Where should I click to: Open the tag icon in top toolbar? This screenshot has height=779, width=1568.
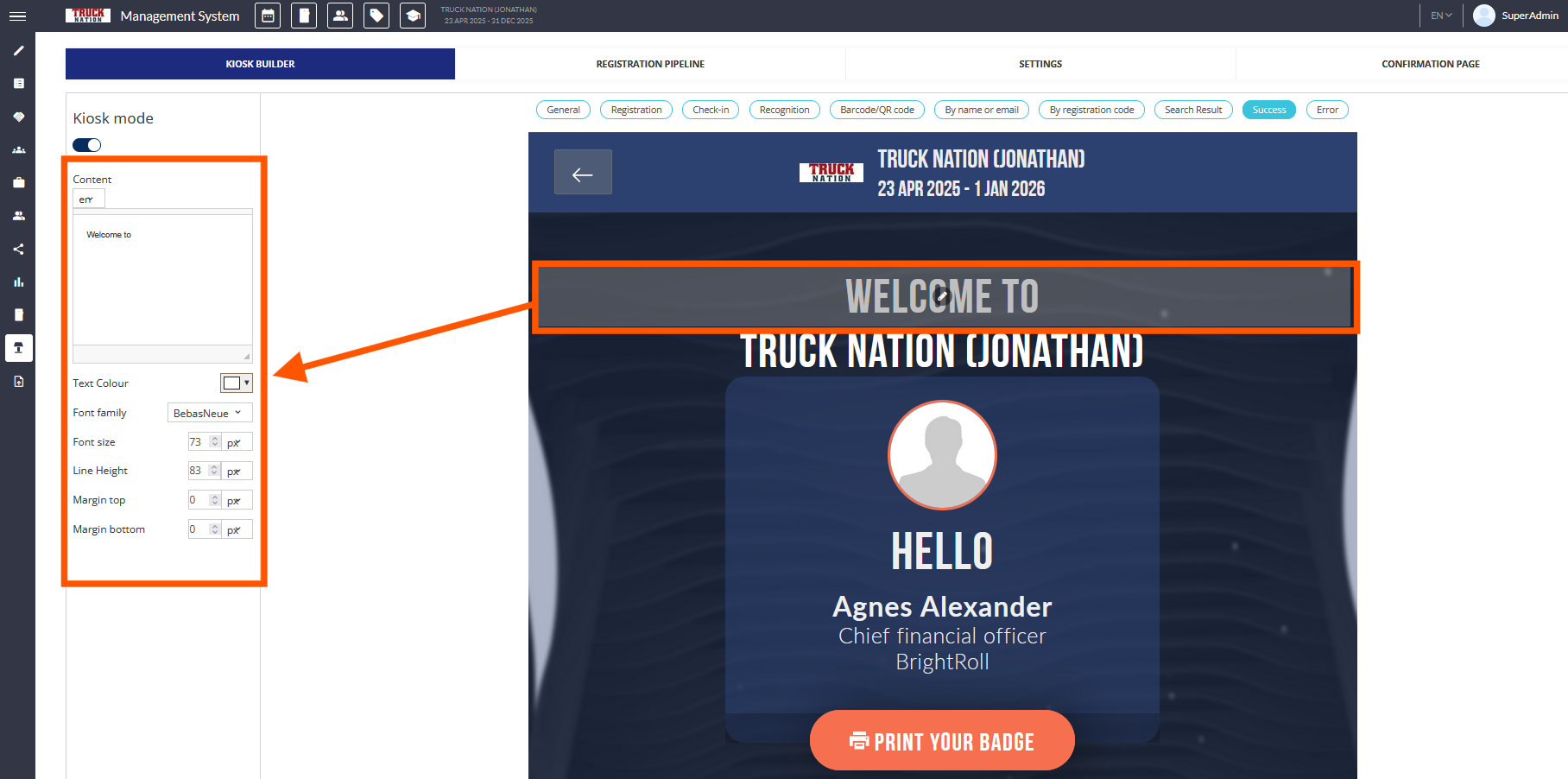(x=376, y=16)
